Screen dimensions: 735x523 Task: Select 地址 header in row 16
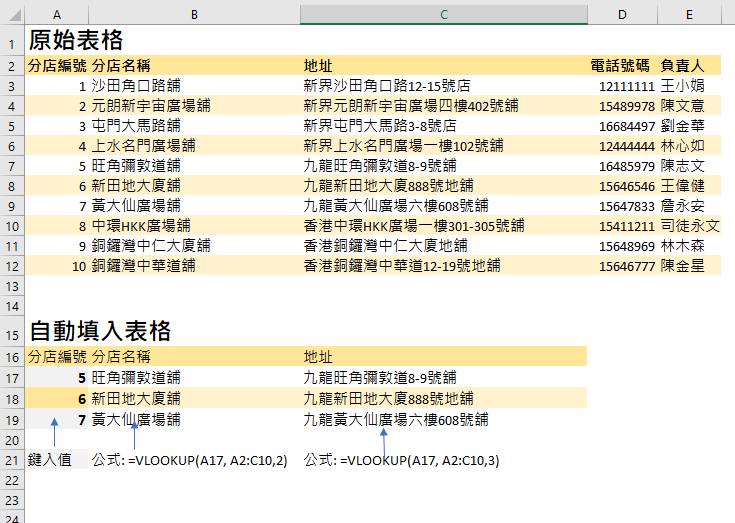coord(318,357)
